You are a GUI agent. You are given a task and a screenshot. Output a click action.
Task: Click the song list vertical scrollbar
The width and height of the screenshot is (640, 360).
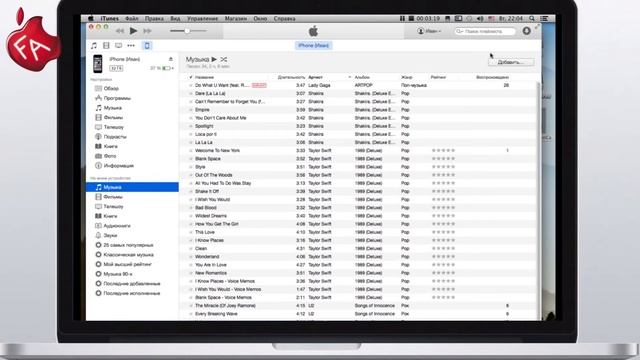coord(538,200)
